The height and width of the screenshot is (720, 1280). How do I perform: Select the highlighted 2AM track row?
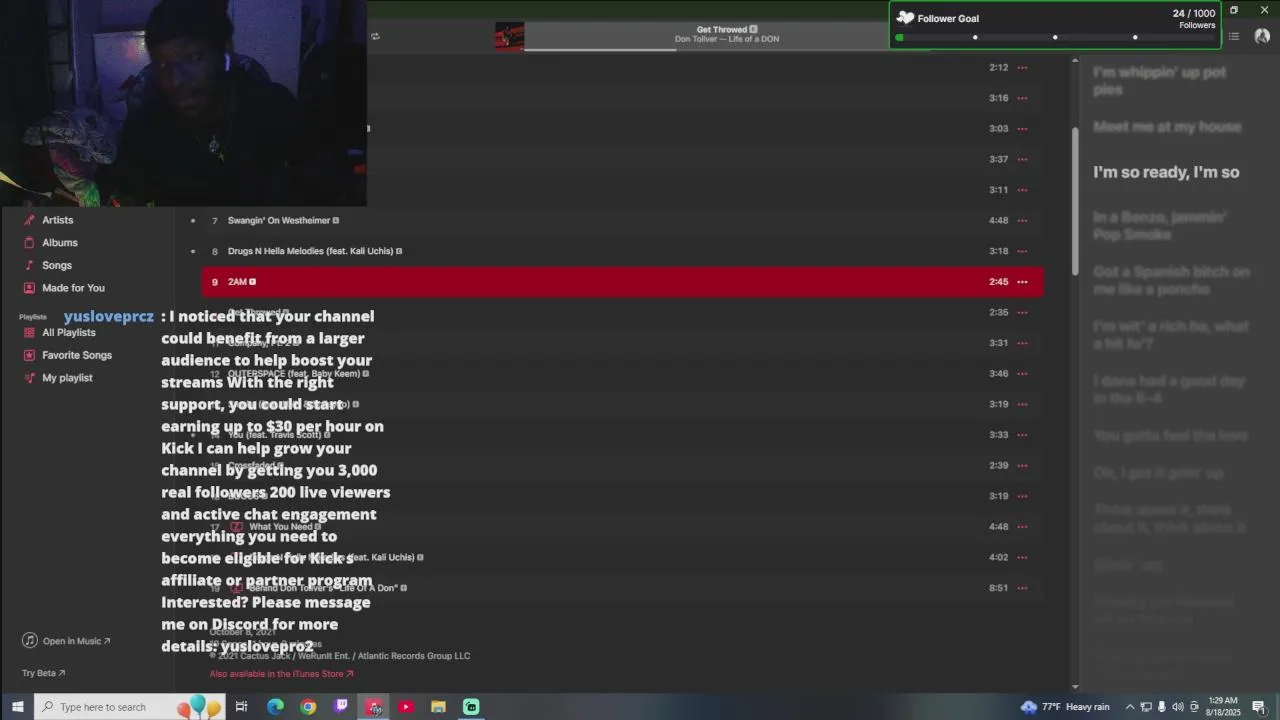pos(622,282)
